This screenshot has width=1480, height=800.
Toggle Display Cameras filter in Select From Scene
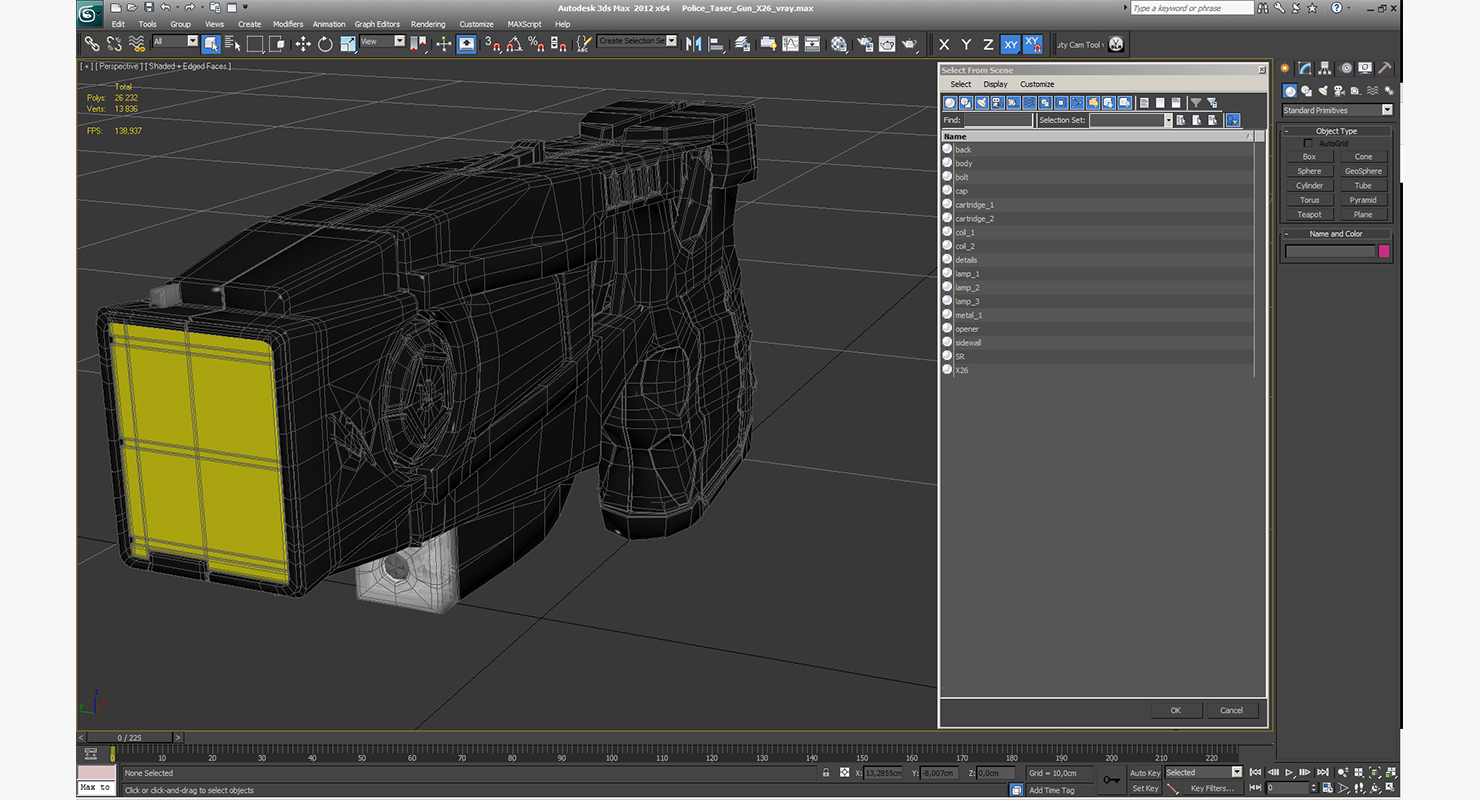point(998,102)
